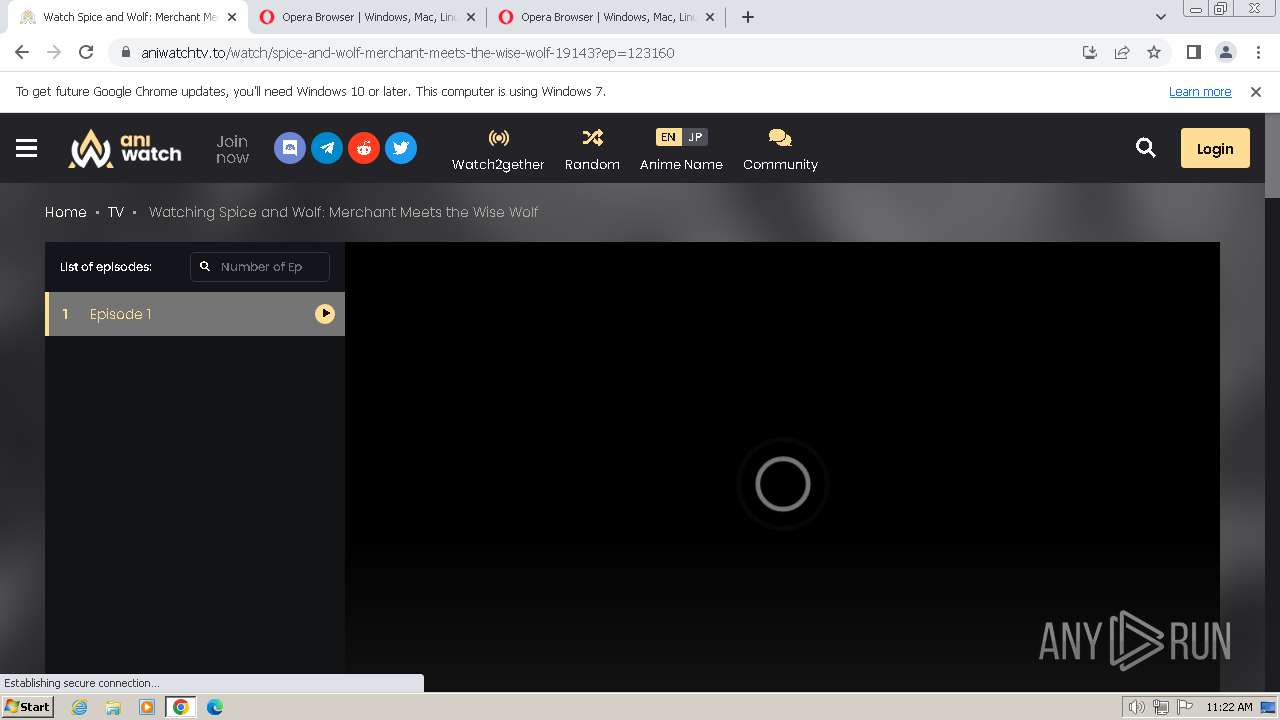Select the Watch Spice and Wolf tab
Image resolution: width=1280 pixels, height=720 pixels.
point(129,17)
